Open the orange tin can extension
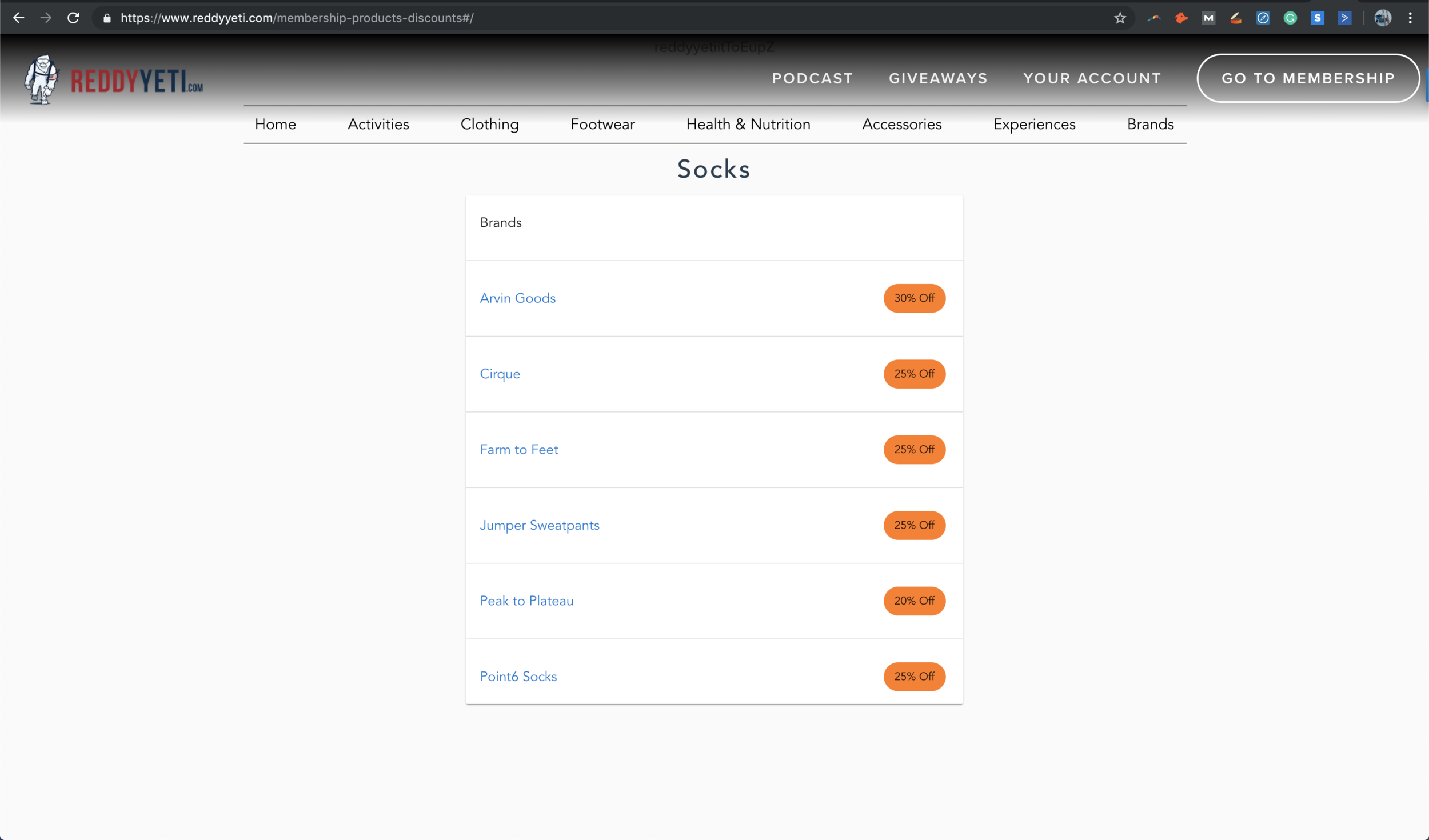The image size is (1429, 840). click(x=1236, y=18)
